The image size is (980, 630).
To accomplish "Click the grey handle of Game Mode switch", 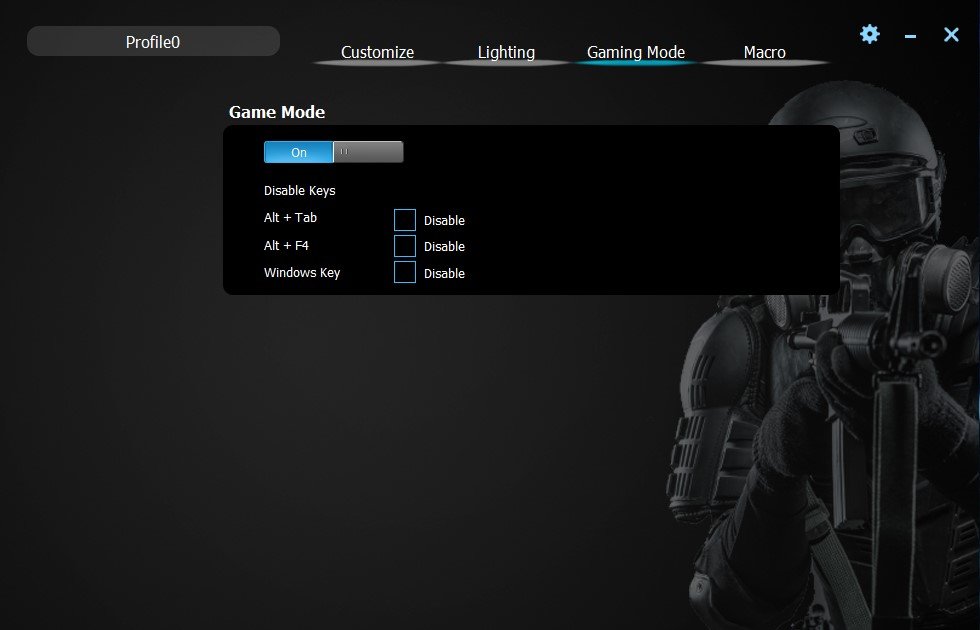I will point(368,152).
